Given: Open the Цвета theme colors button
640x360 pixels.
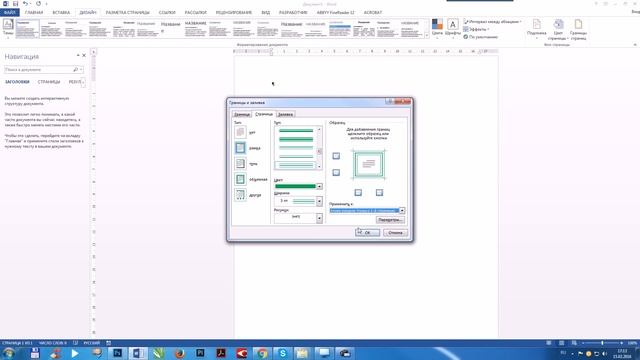Looking at the screenshot, I should tap(437, 28).
